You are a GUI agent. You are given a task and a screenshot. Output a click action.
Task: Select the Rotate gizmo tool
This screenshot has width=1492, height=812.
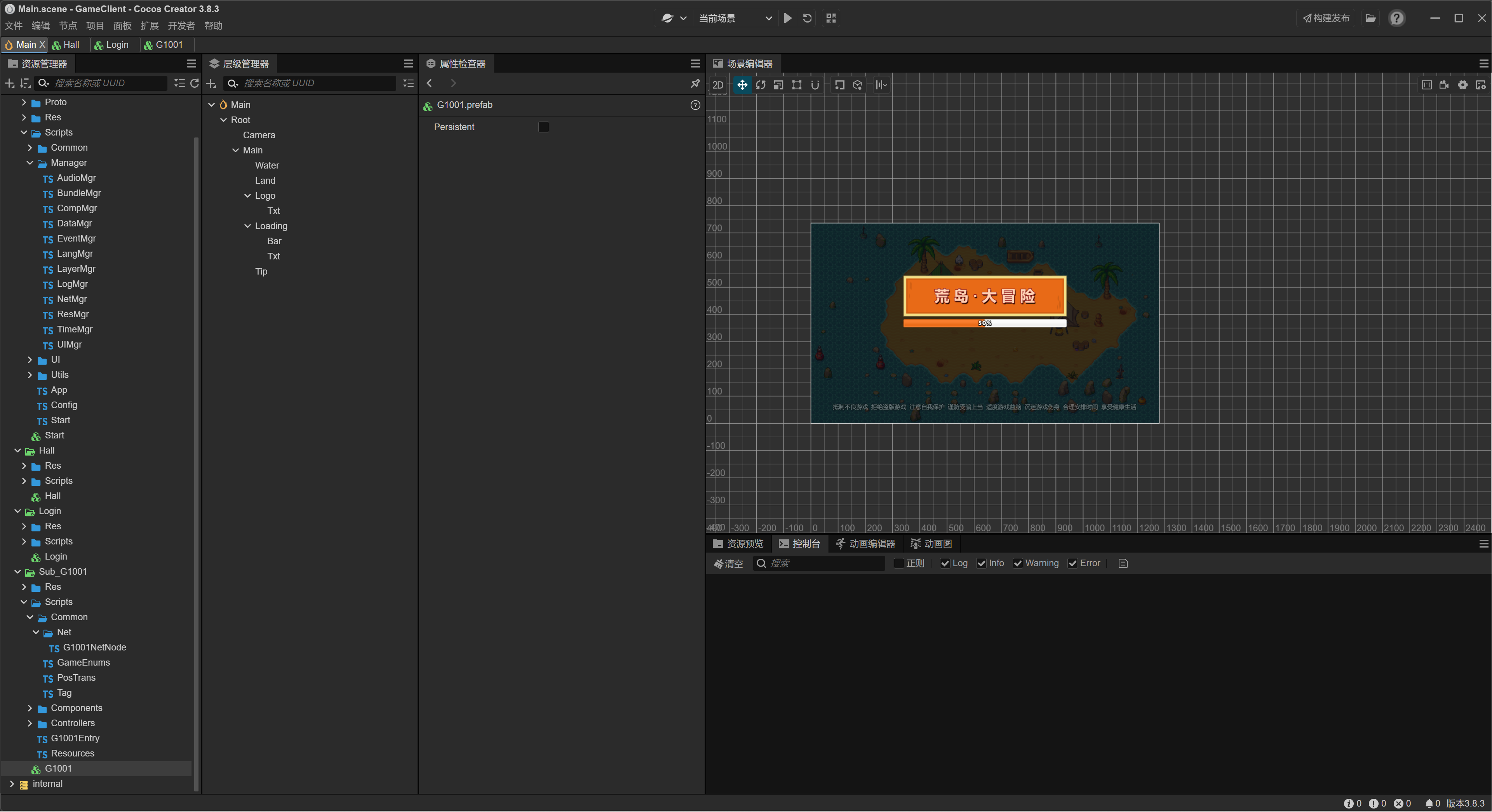[x=761, y=85]
